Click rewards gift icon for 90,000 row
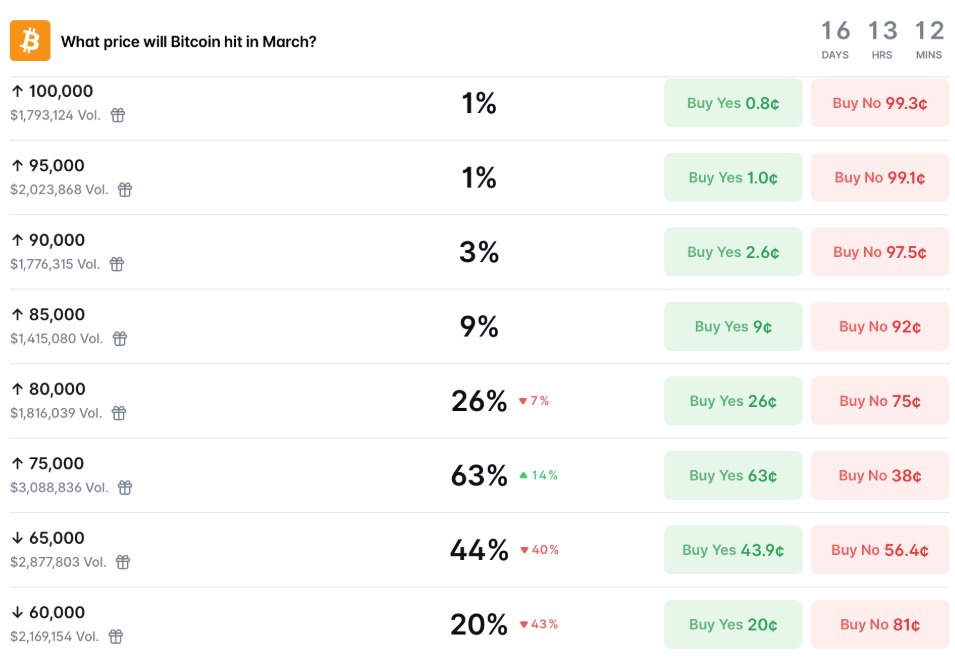This screenshot has width=955, height=659. [x=117, y=264]
